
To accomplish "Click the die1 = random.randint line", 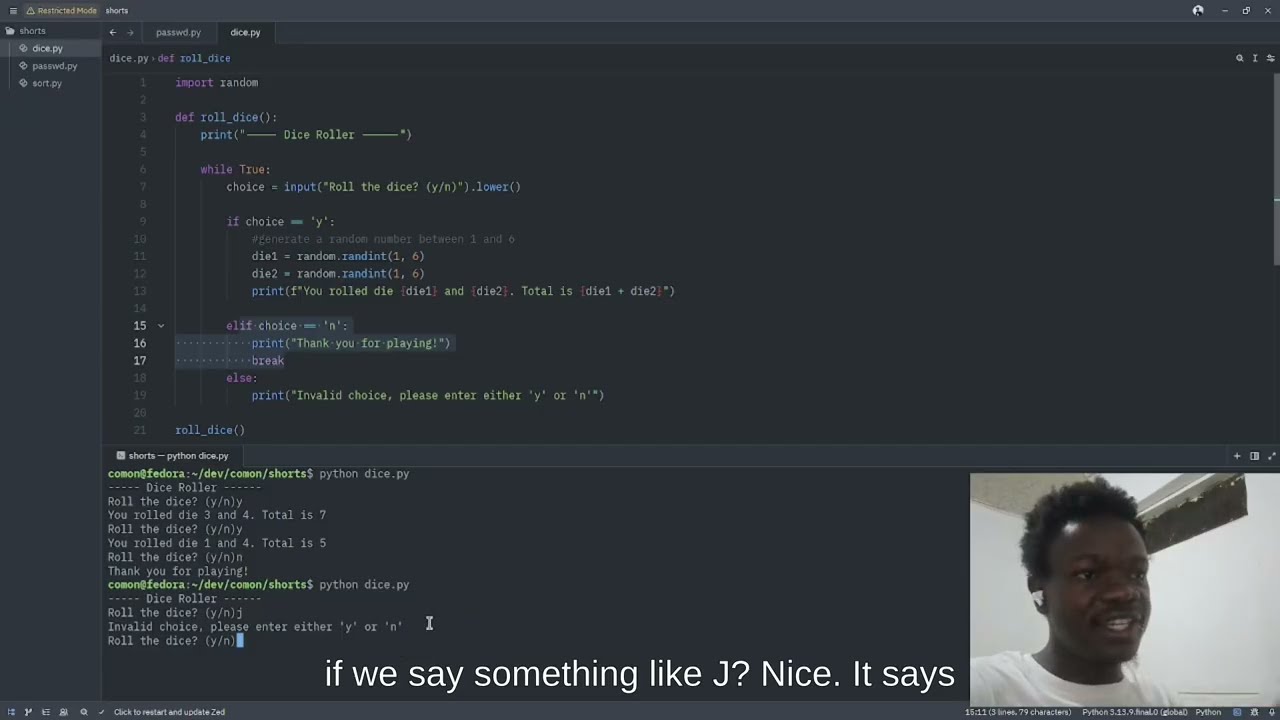I will pyautogui.click(x=338, y=256).
